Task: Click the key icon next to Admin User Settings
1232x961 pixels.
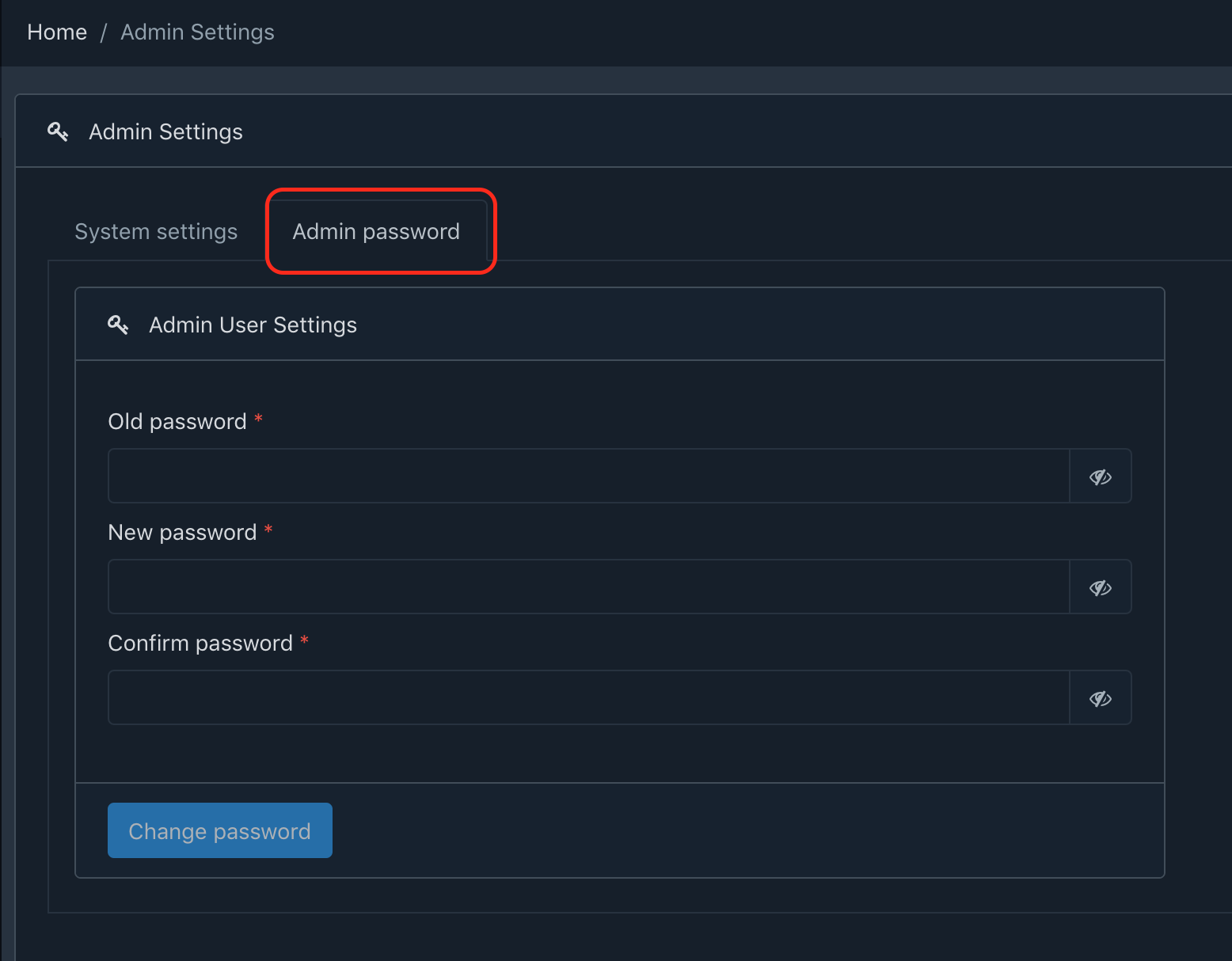Action: (x=118, y=325)
